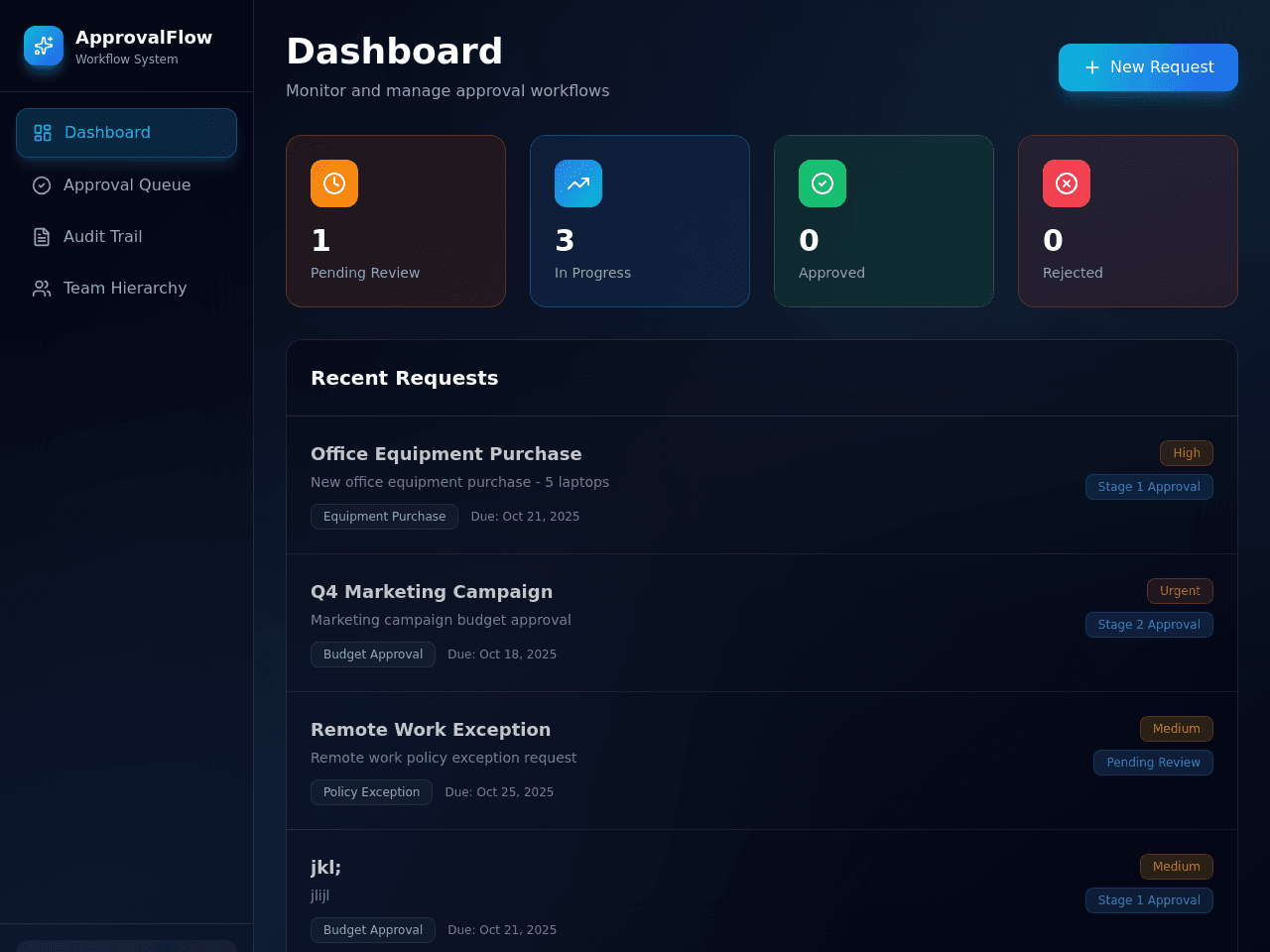Click the 'Due: Oct 25, 2025' text
Image resolution: width=1270 pixels, height=952 pixels.
[x=499, y=792]
